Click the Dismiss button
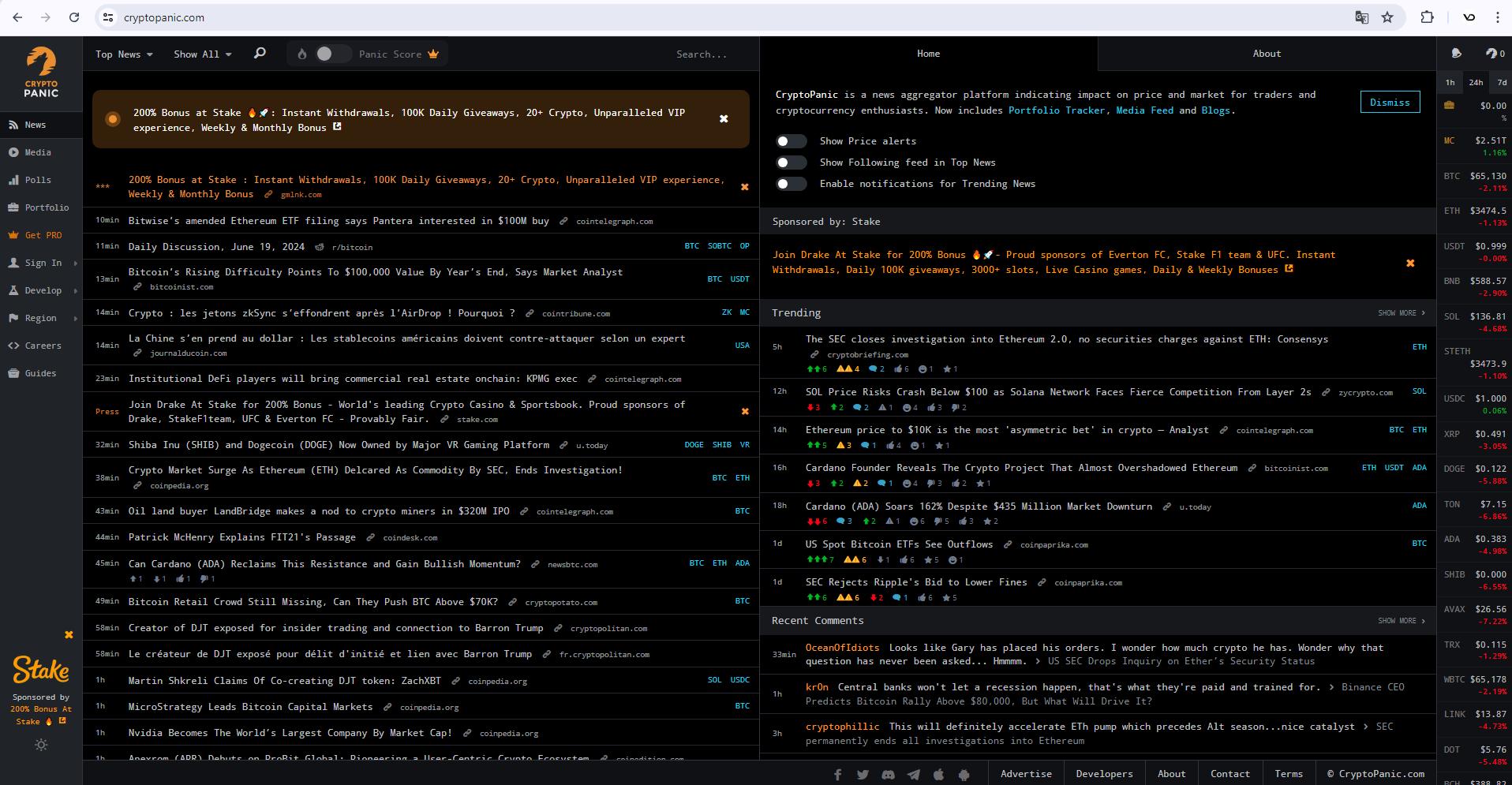Screen dimensions: 1512x785 tap(1390, 103)
